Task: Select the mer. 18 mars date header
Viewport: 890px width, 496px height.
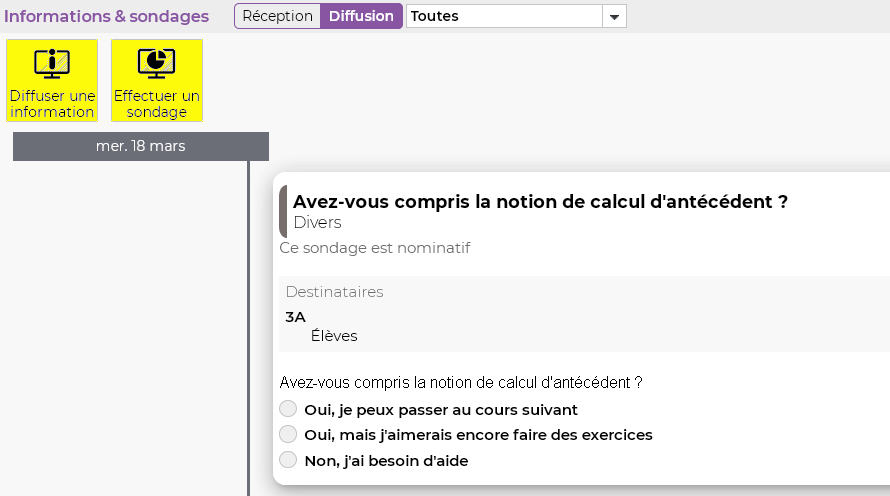Action: (141, 146)
